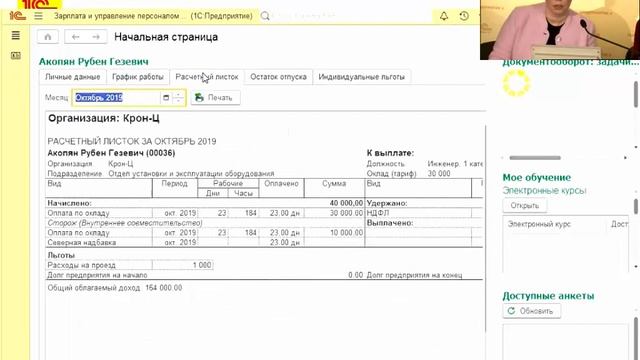Go to home page icon button
Viewport: 640px width, 360px height.
tap(48, 37)
